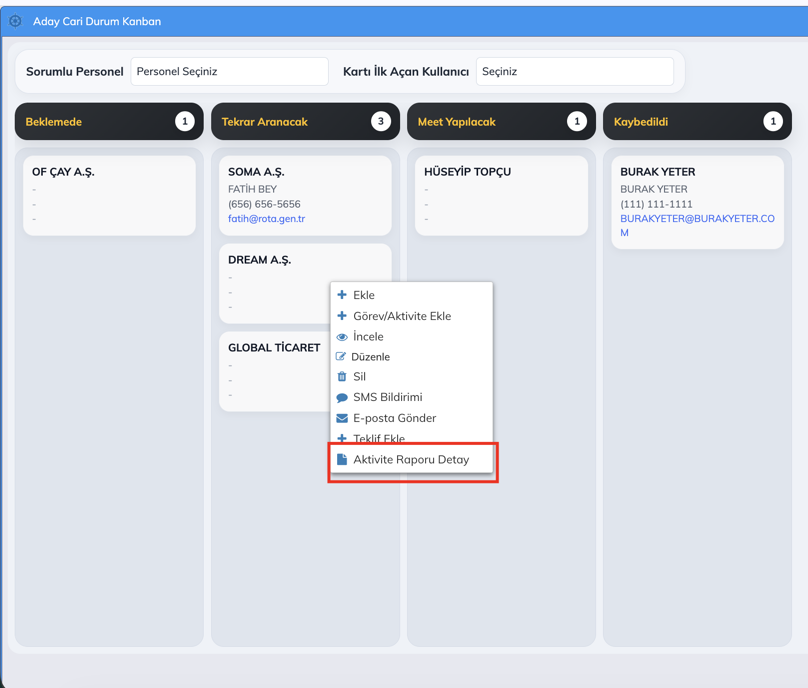Click the trash icon beside Sil
The image size is (808, 688).
coord(342,377)
